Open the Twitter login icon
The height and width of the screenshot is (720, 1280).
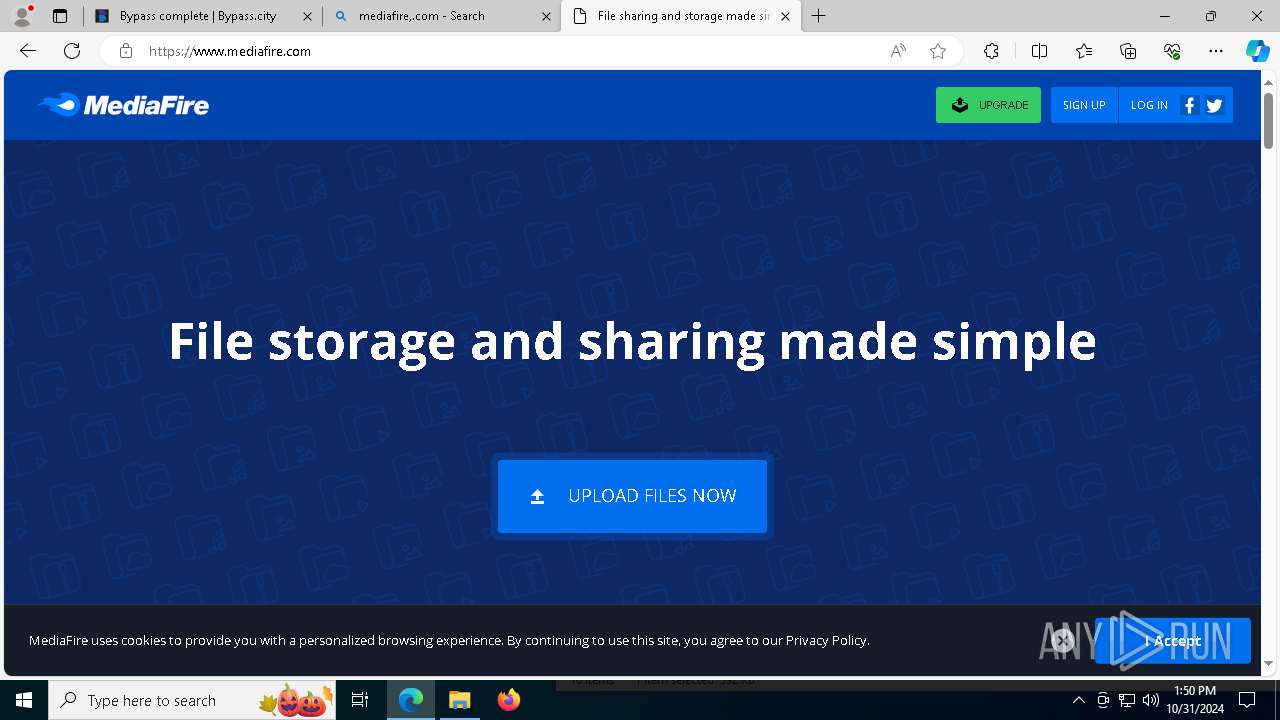point(1214,105)
